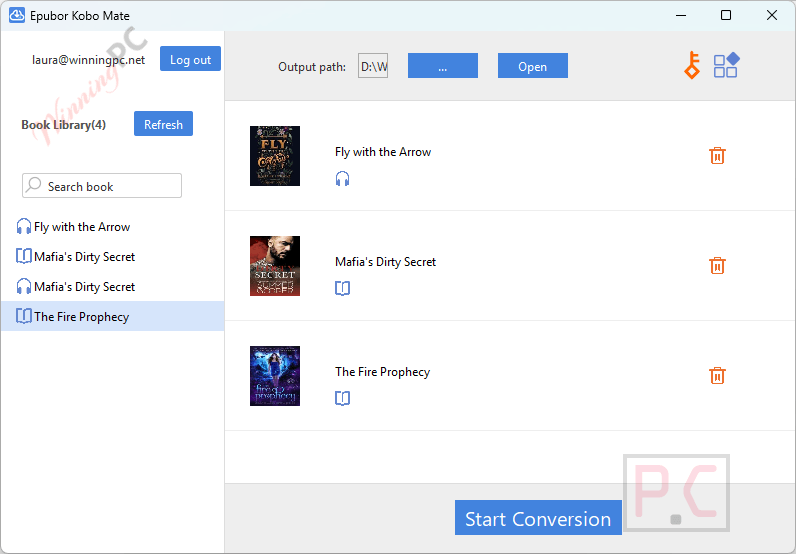Open the apps grid icon in the toolbar
Screen dimensions: 796x554
click(x=726, y=66)
